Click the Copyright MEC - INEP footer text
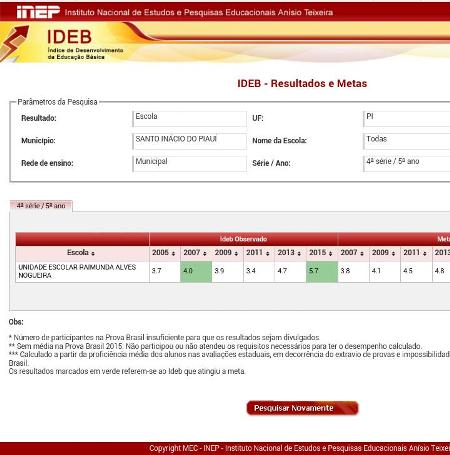The height and width of the screenshot is (455, 450). 300,448
